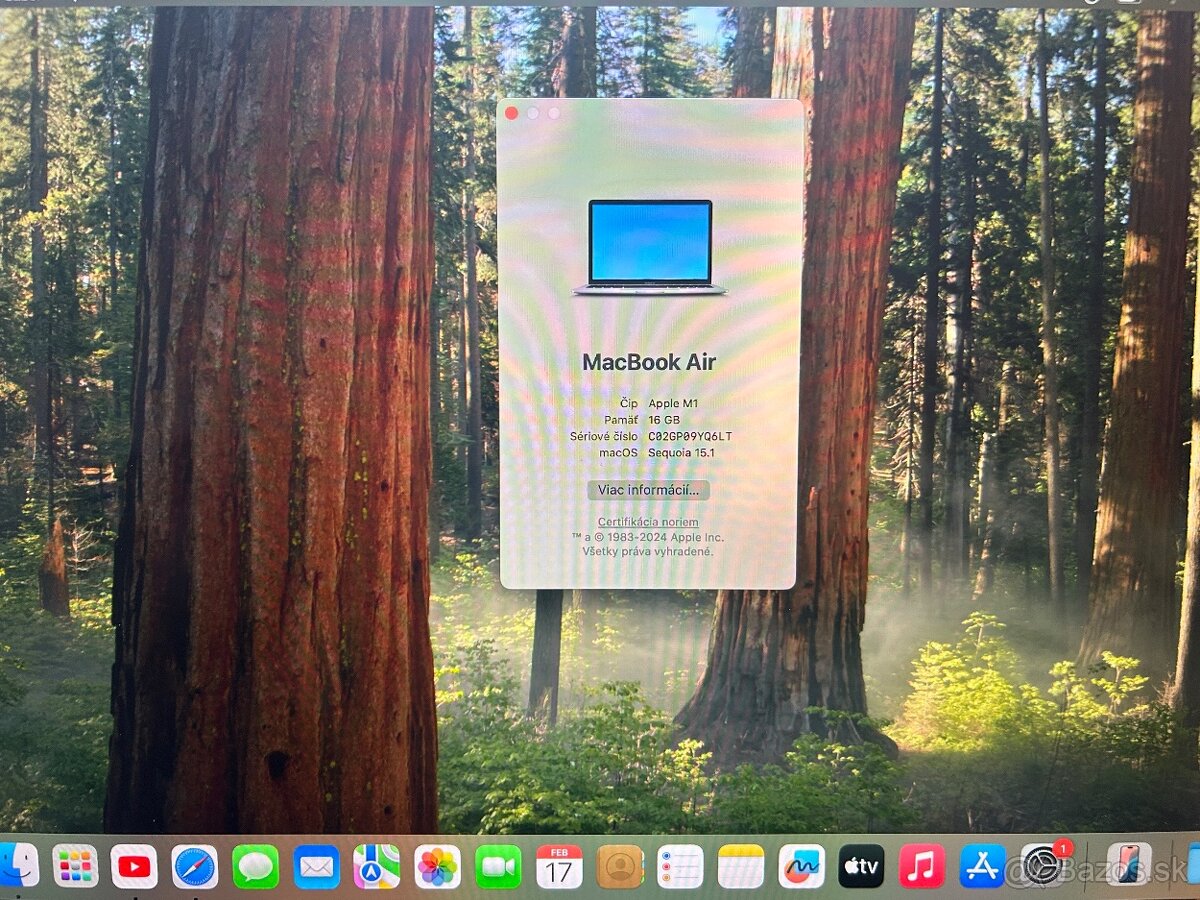Viewport: 1200px width, 900px height.
Task: Click the Apple M1 chip value
Action: coord(674,403)
